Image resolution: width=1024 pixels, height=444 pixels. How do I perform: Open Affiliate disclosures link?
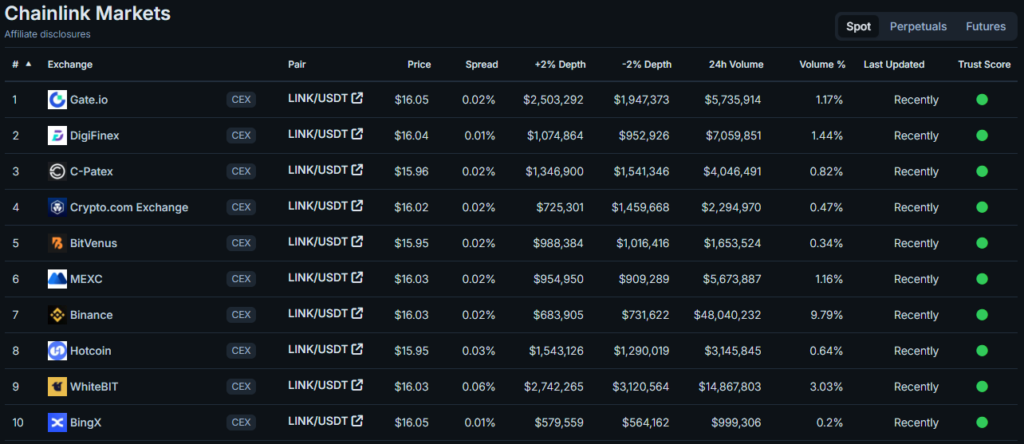point(47,34)
